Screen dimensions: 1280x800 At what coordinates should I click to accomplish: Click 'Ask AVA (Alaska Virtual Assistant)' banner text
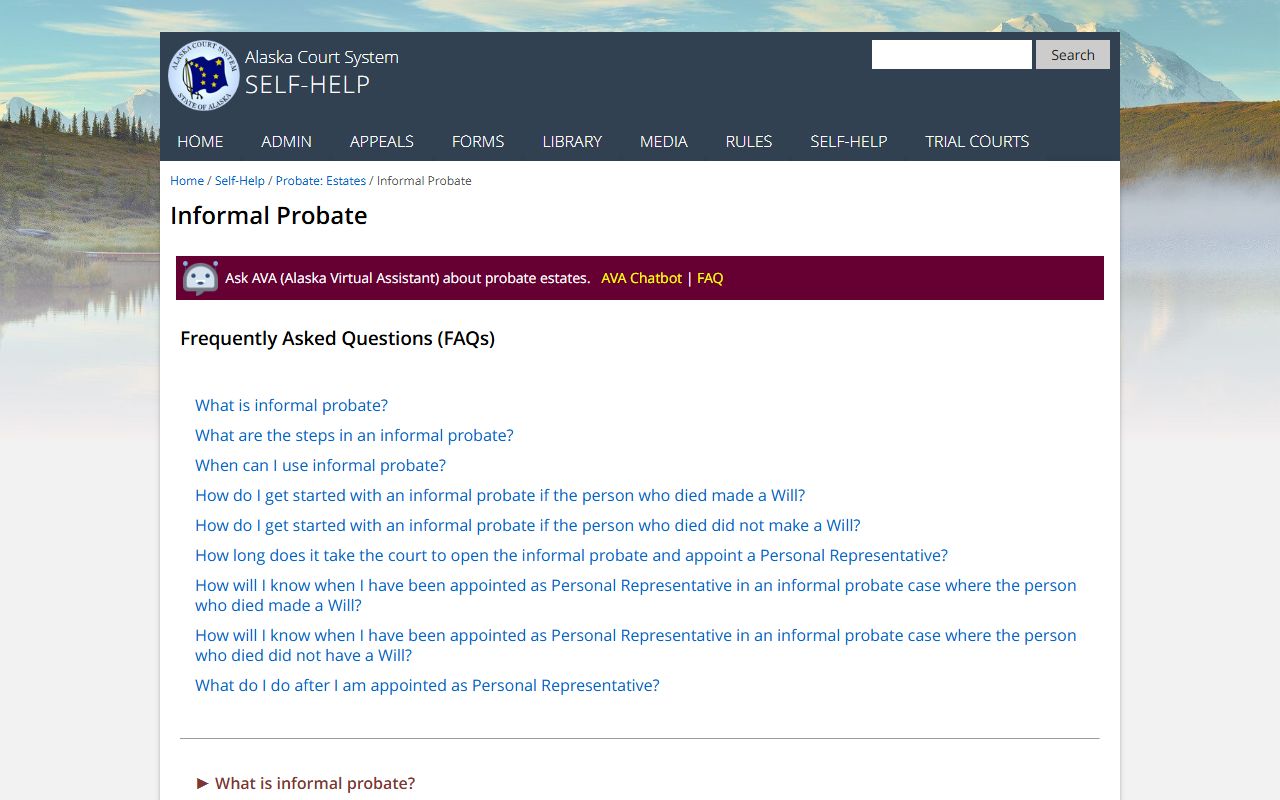(407, 278)
